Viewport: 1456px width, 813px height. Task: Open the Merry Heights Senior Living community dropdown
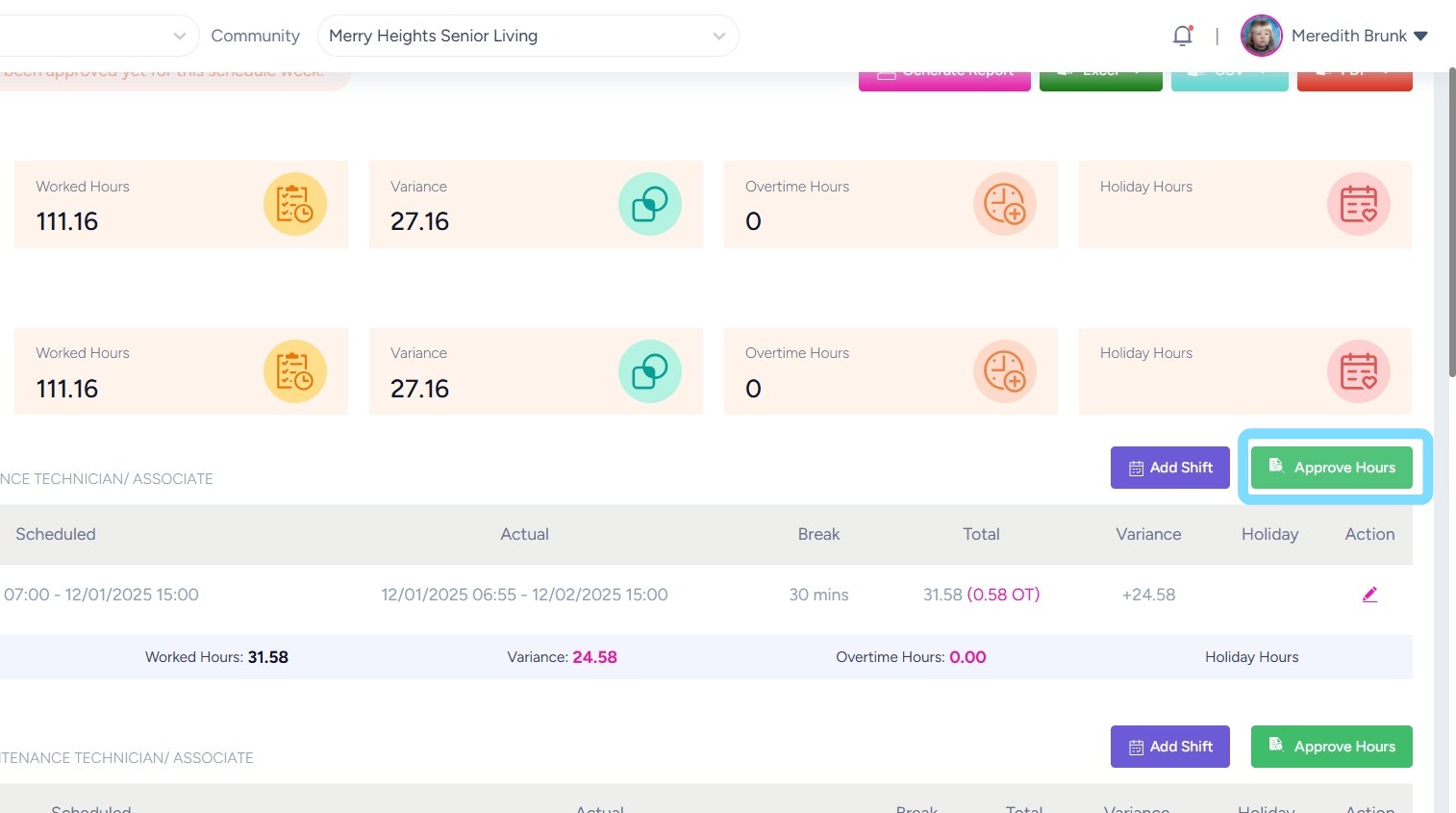pyautogui.click(x=527, y=36)
